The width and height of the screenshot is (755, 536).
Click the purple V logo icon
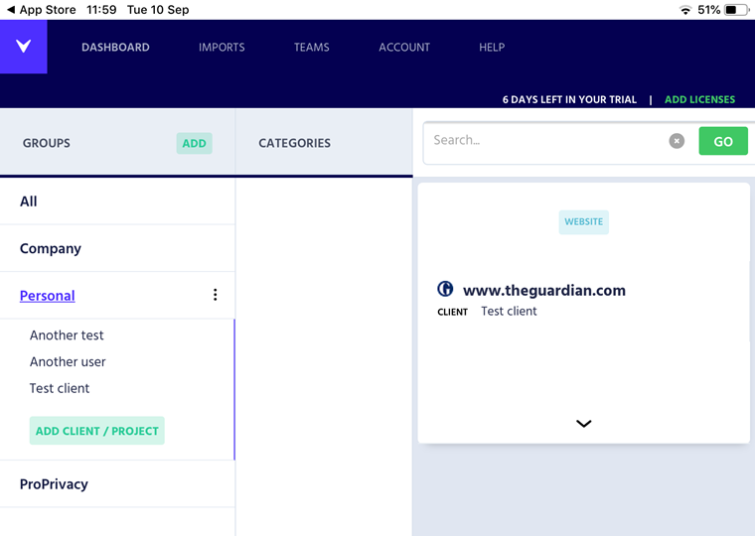23,47
